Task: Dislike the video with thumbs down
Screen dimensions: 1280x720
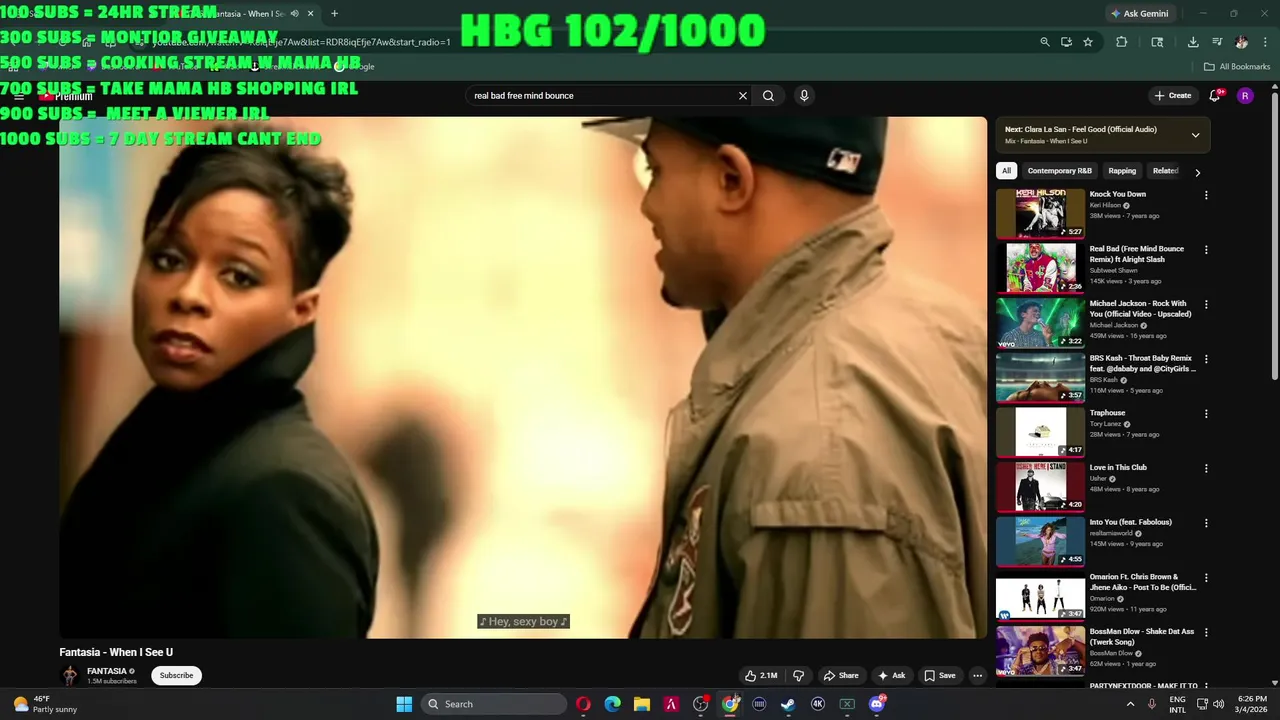Action: [798, 676]
